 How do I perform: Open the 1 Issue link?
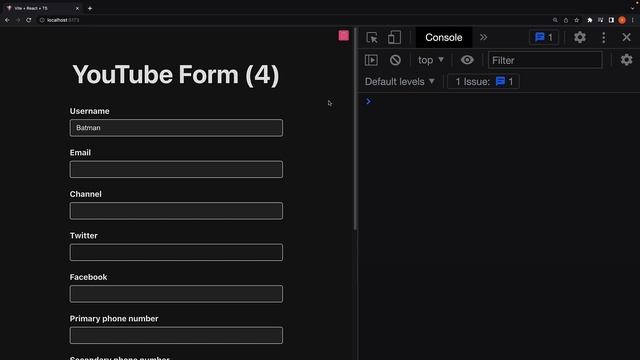click(x=483, y=82)
